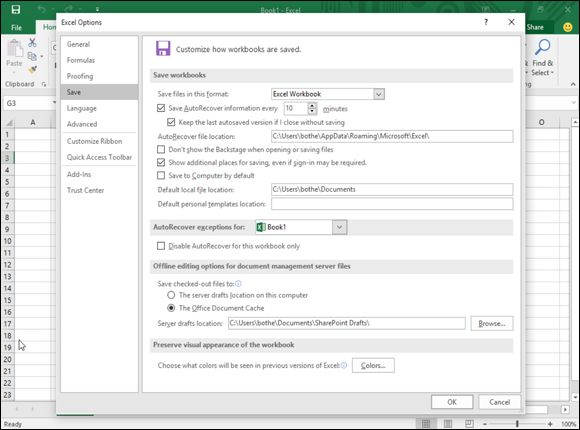Click the Browse... button for server drafts
Image resolution: width=580 pixels, height=430 pixels.
coord(492,323)
